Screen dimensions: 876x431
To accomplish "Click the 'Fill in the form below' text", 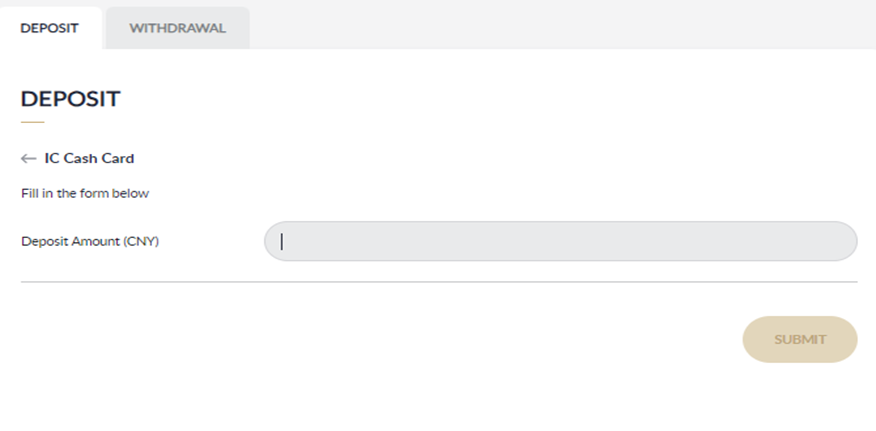I will point(85,193).
